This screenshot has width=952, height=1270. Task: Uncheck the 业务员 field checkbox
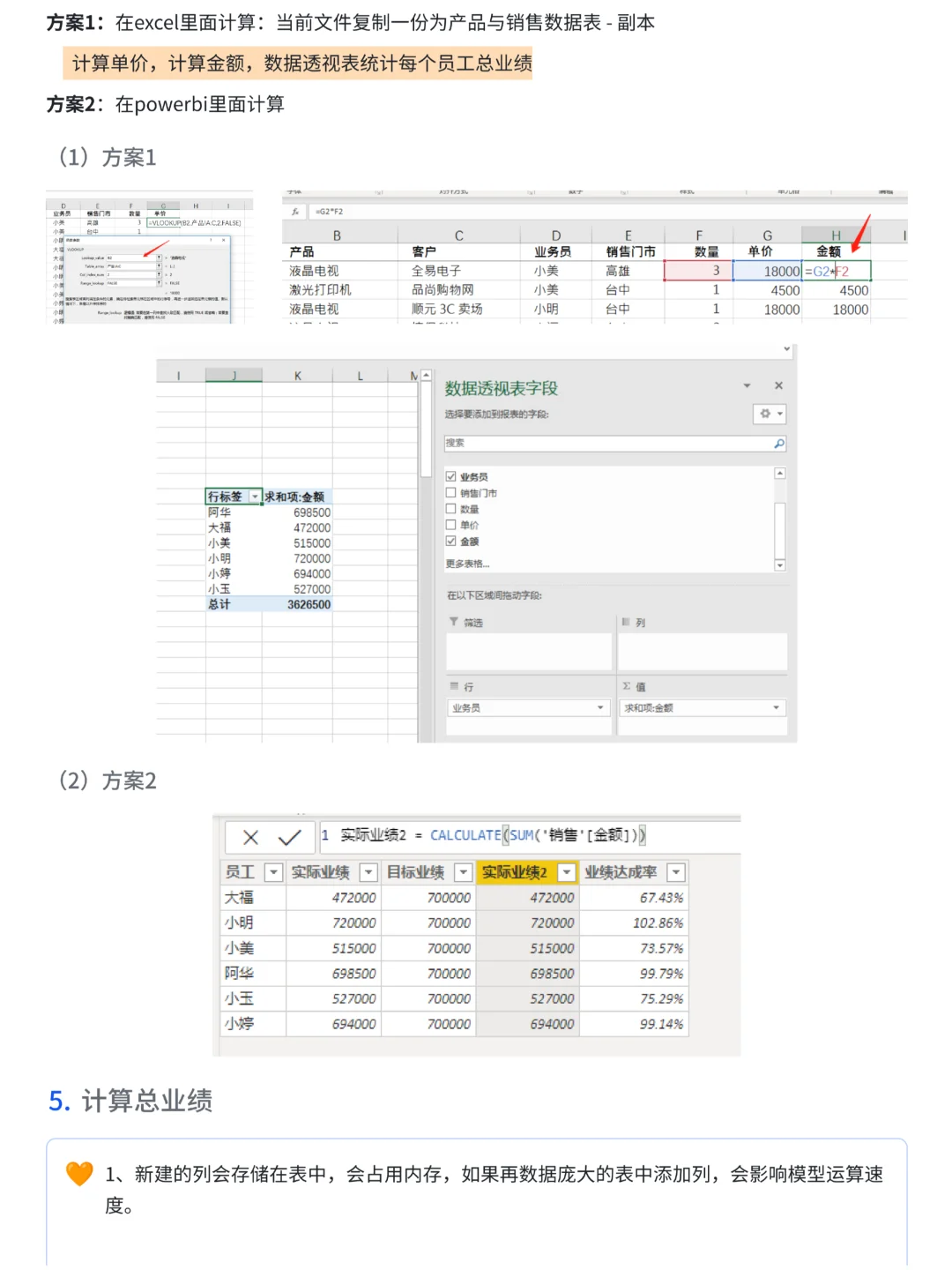tap(451, 476)
